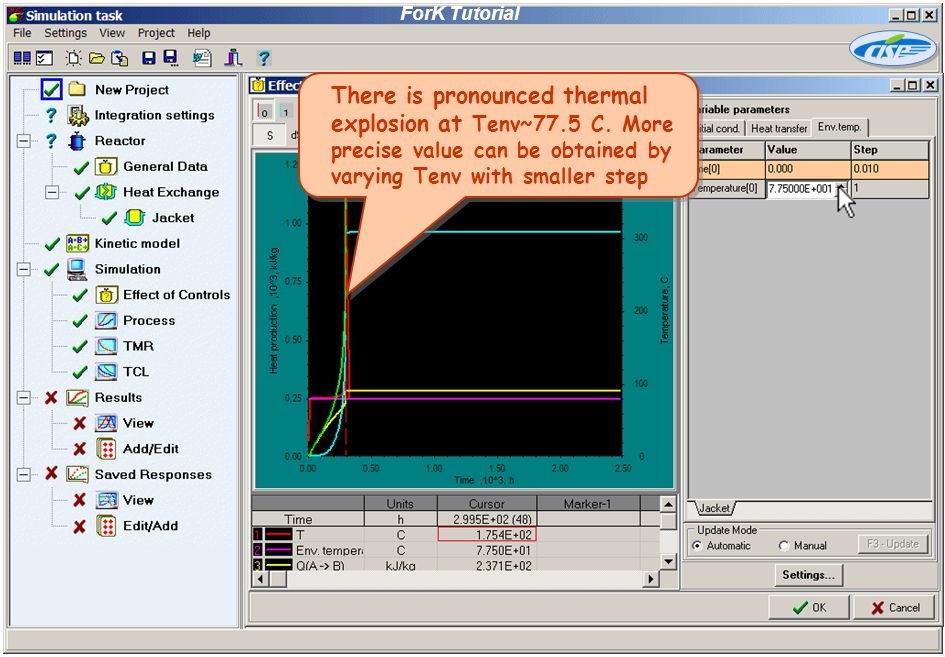Select the Manual update mode radio button
Viewport: 945px width, 657px height.
[x=783, y=546]
